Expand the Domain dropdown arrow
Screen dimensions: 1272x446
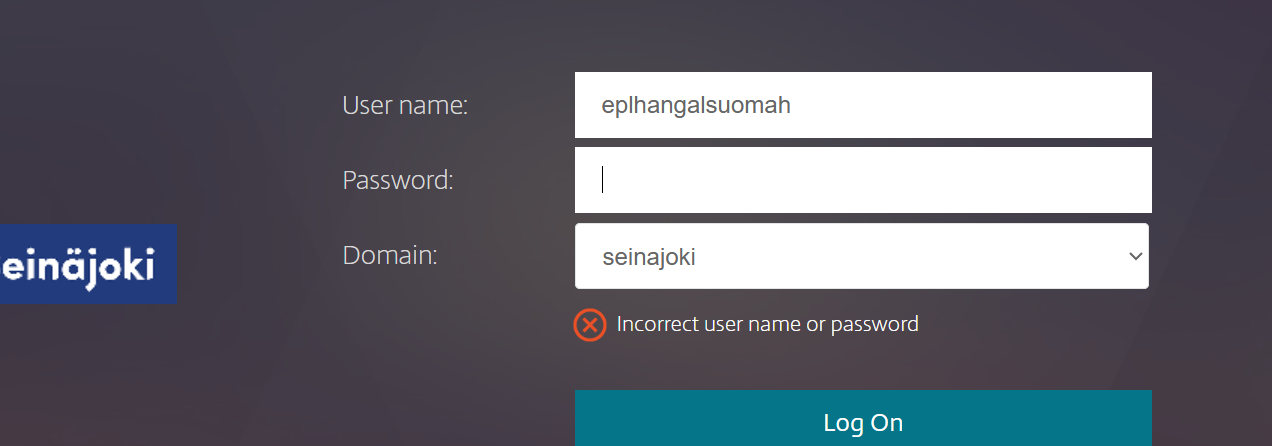coord(1135,257)
